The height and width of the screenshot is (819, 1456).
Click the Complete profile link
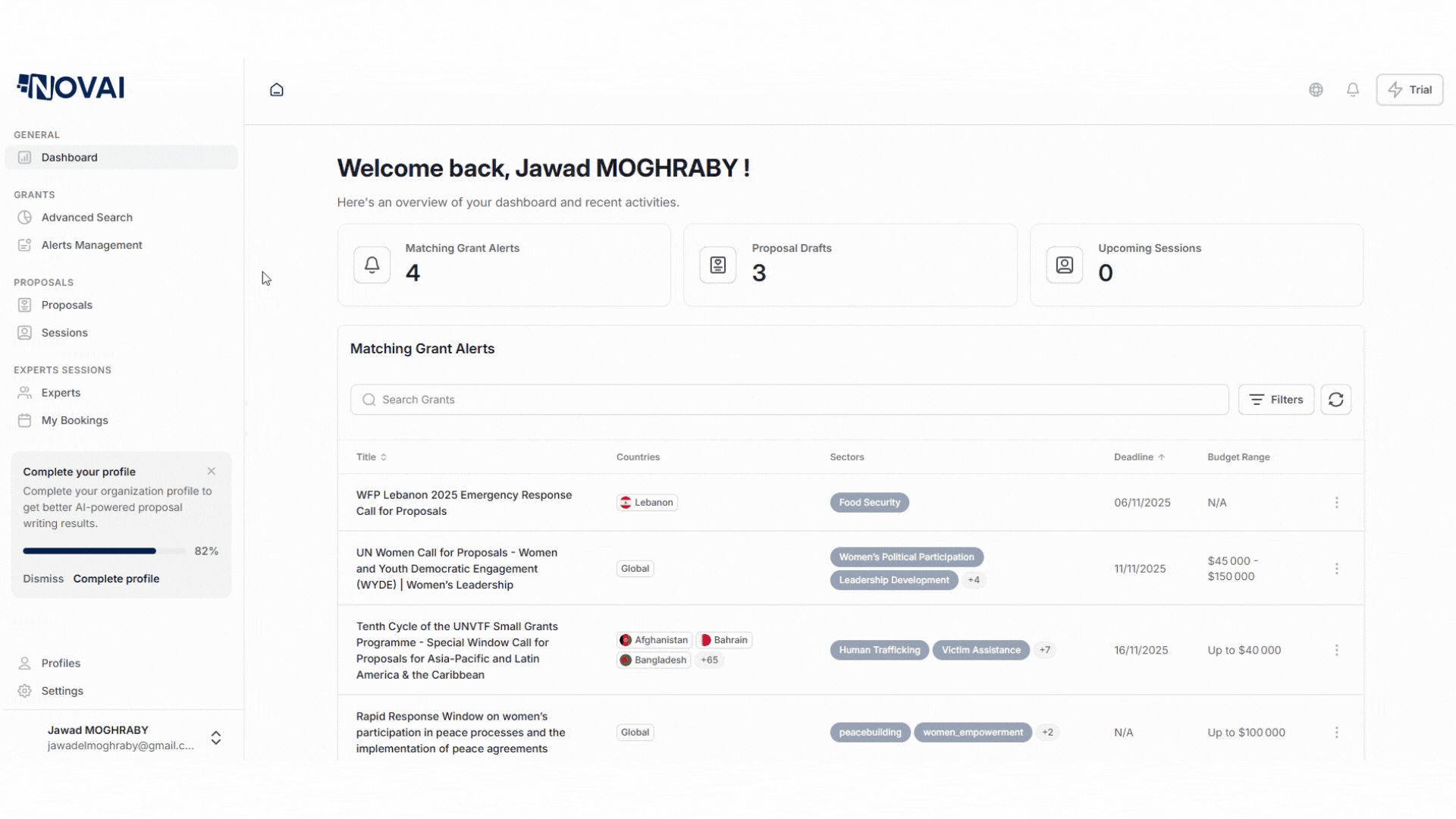click(x=116, y=579)
